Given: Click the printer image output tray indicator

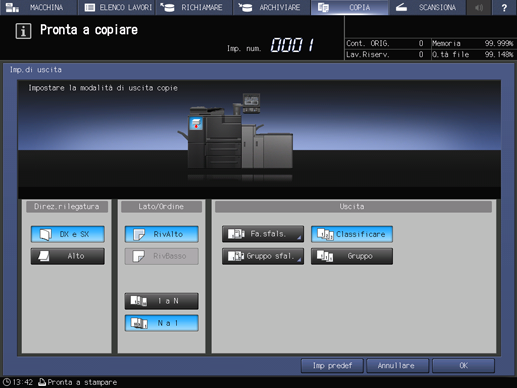Looking at the screenshot, I should coord(196,124).
